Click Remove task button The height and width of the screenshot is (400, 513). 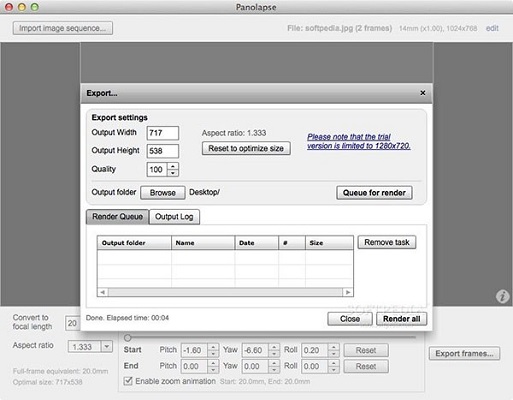(x=387, y=242)
